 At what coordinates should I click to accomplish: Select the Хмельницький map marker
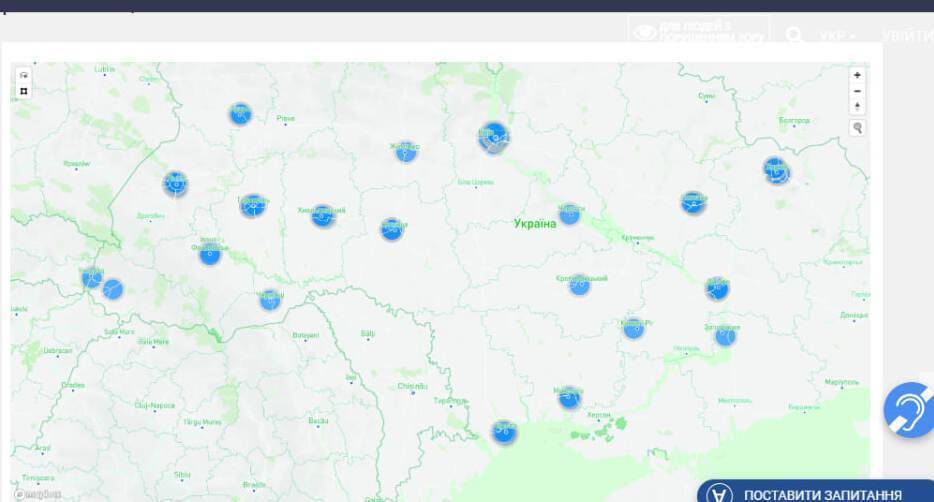pos(322,216)
